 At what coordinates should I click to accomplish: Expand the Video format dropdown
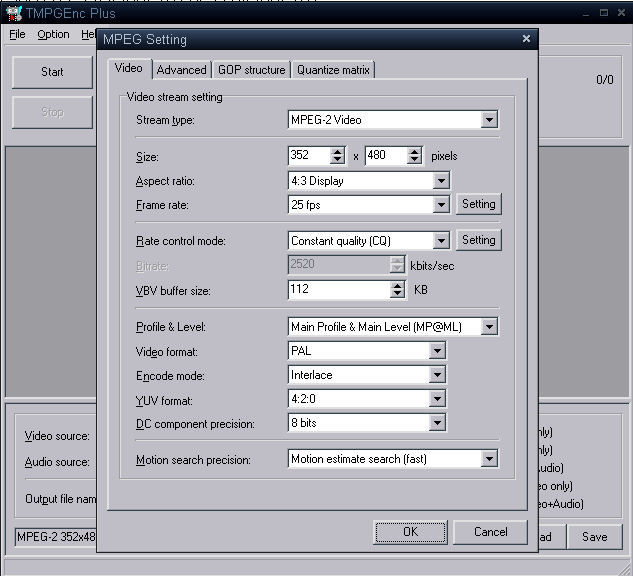coord(437,351)
